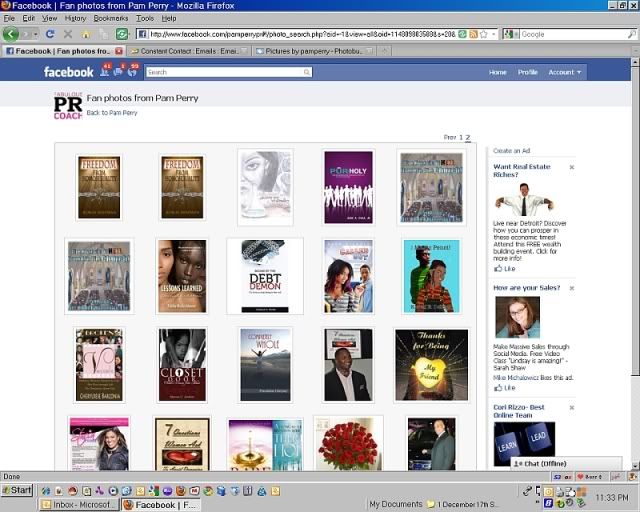Image resolution: width=640 pixels, height=512 pixels.
Task: Close the Want Real Estate Riches ad
Action: pyautogui.click(x=572, y=167)
